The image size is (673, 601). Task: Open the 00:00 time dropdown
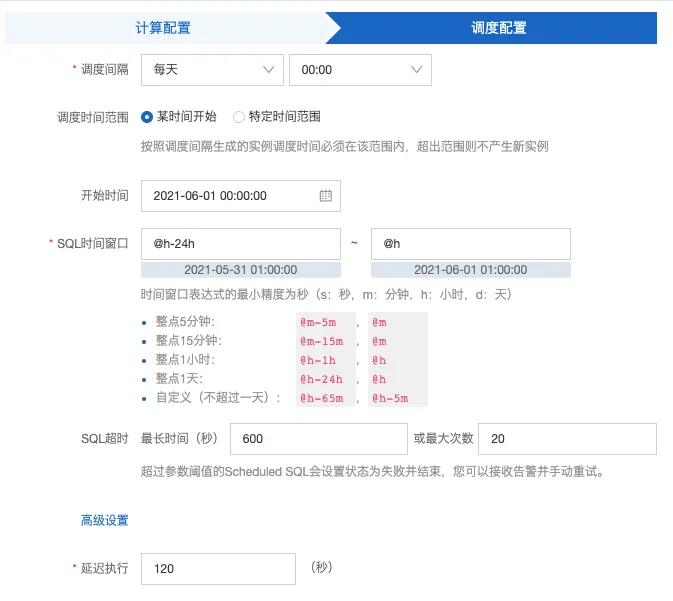click(x=360, y=70)
